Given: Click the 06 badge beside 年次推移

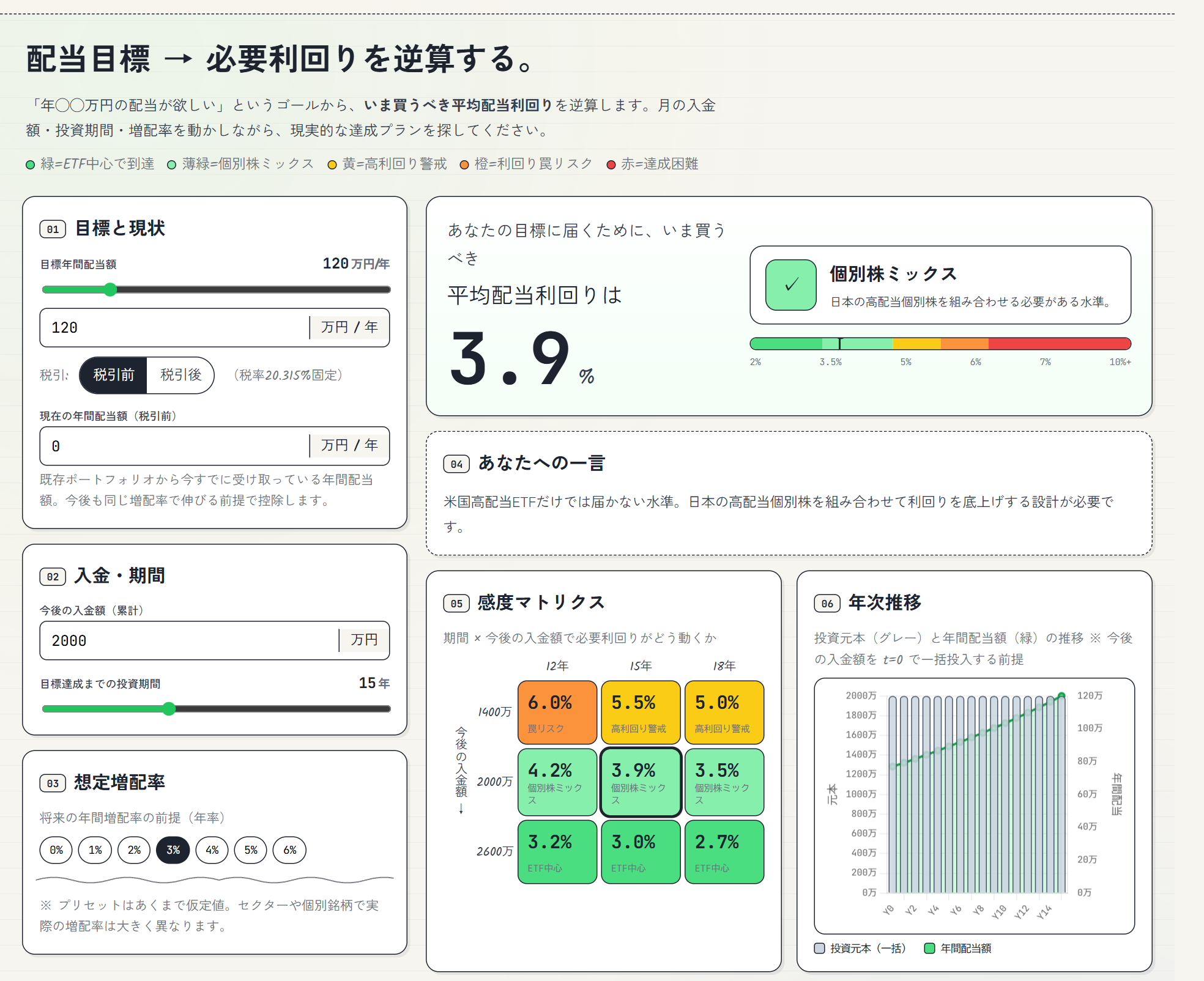Looking at the screenshot, I should 827,603.
